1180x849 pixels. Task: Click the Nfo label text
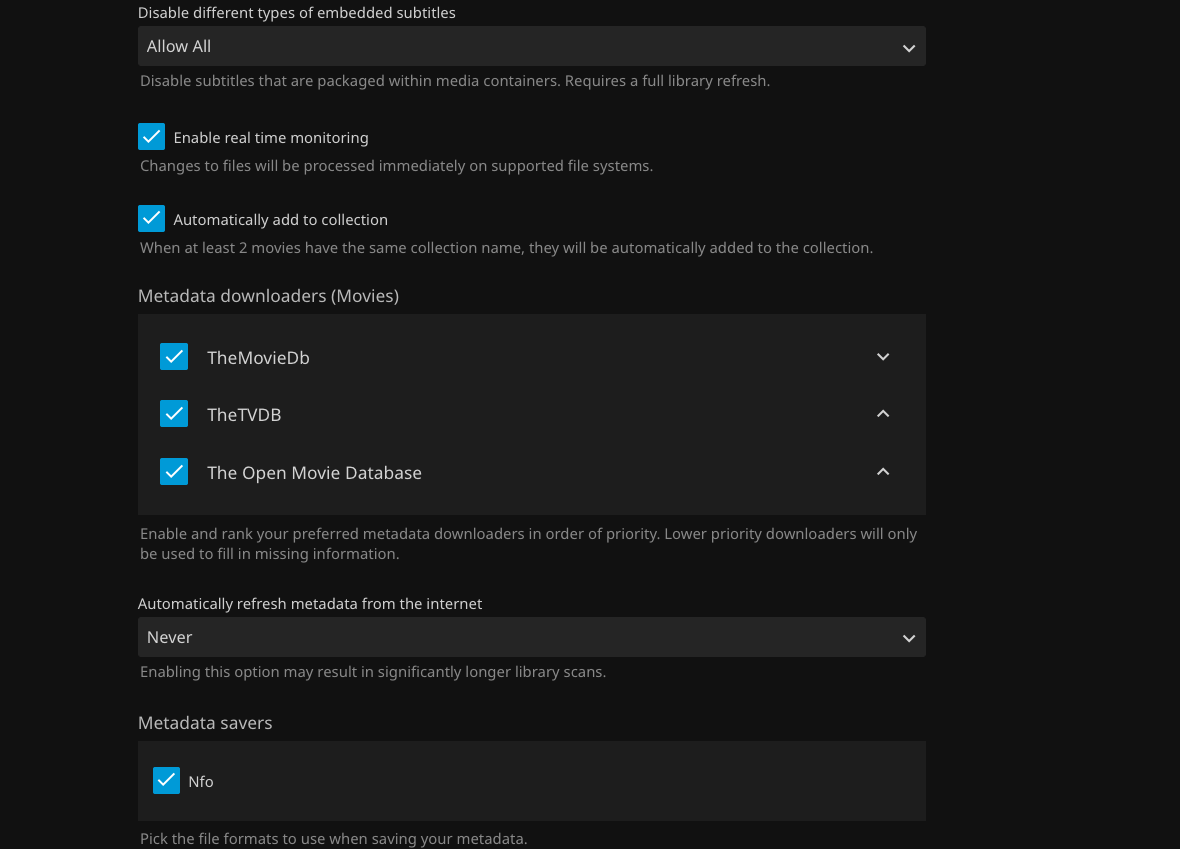tap(201, 782)
